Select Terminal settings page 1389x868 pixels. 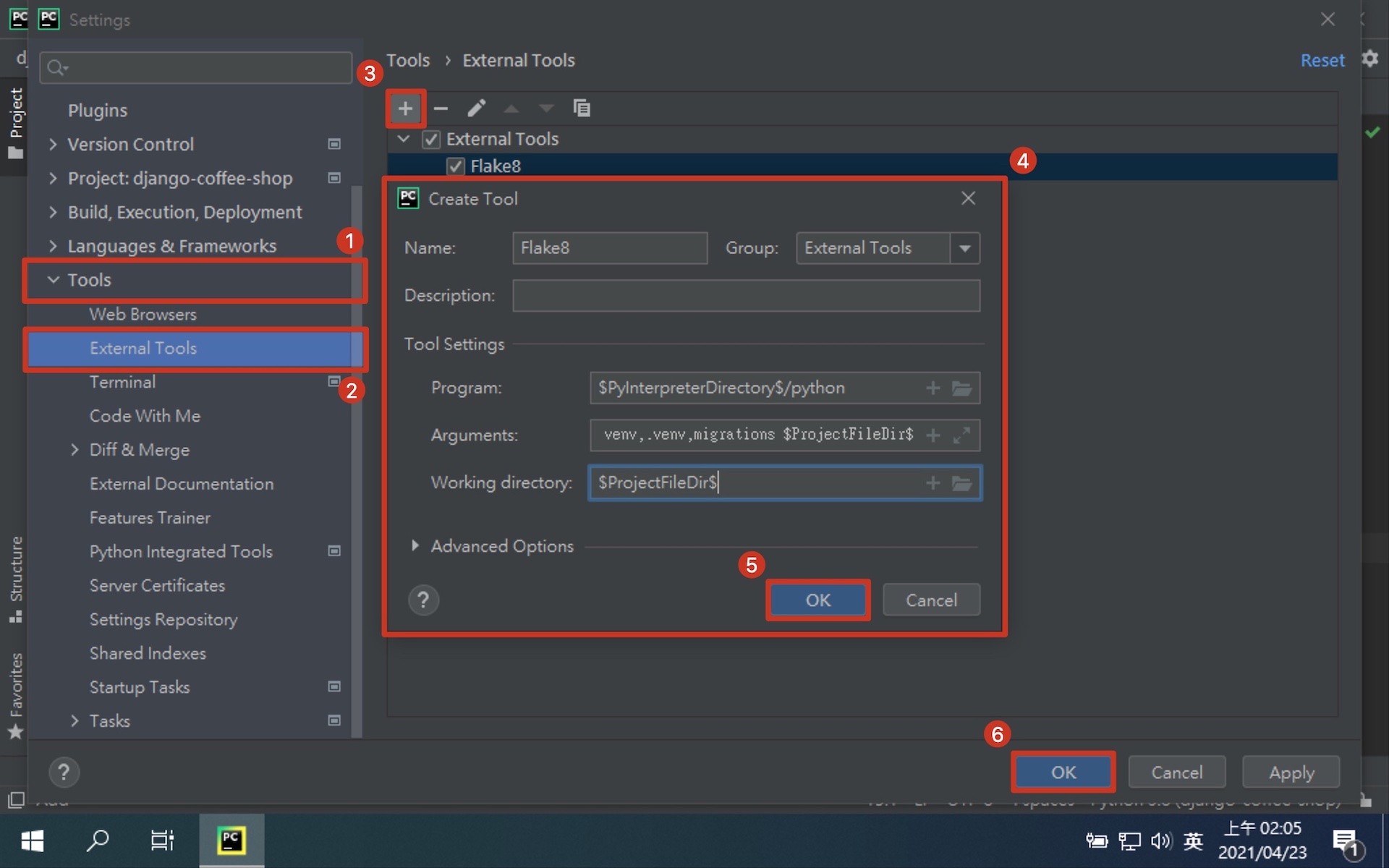click(122, 382)
